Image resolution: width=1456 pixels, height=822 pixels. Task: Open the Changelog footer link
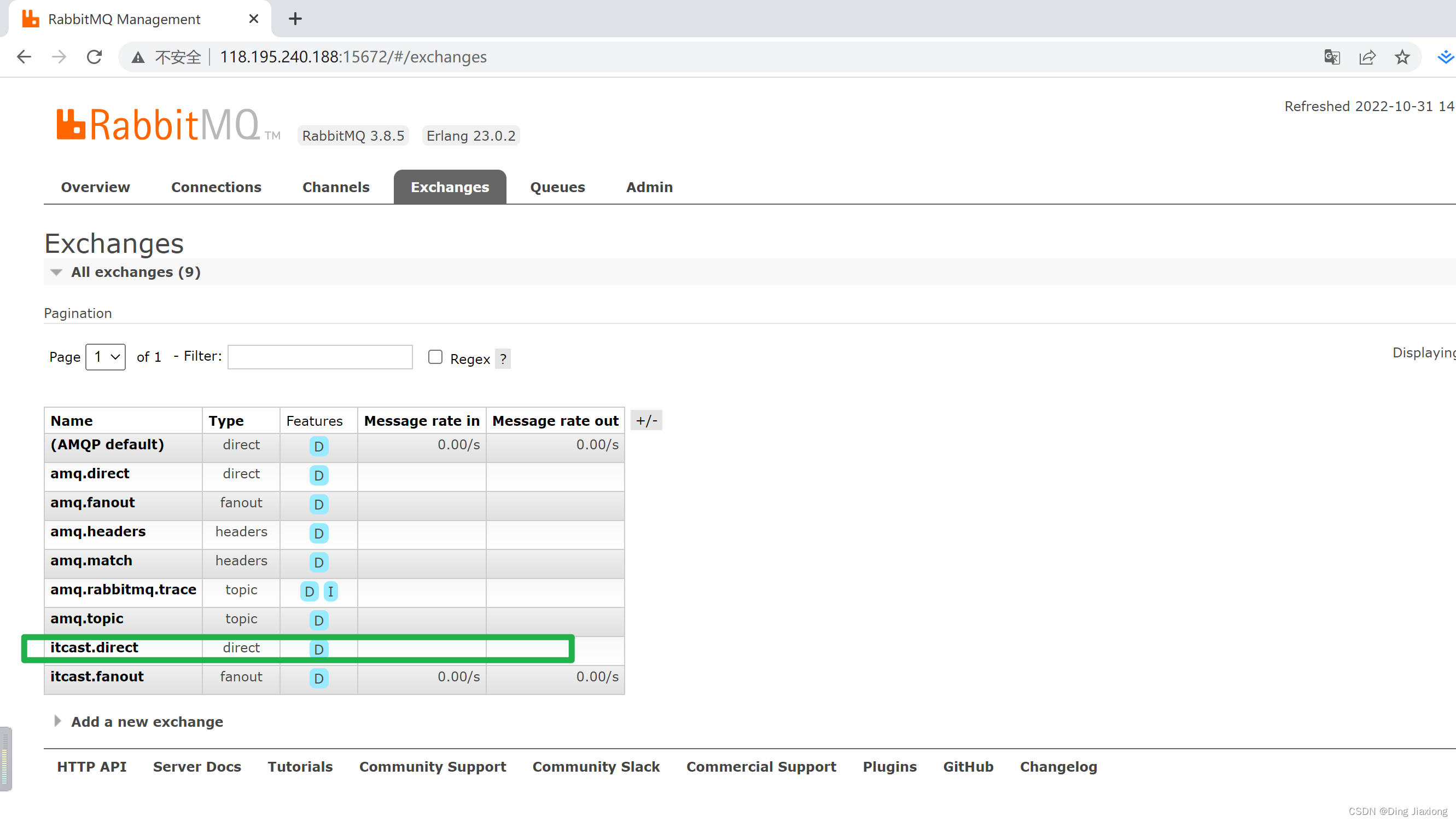(x=1058, y=767)
